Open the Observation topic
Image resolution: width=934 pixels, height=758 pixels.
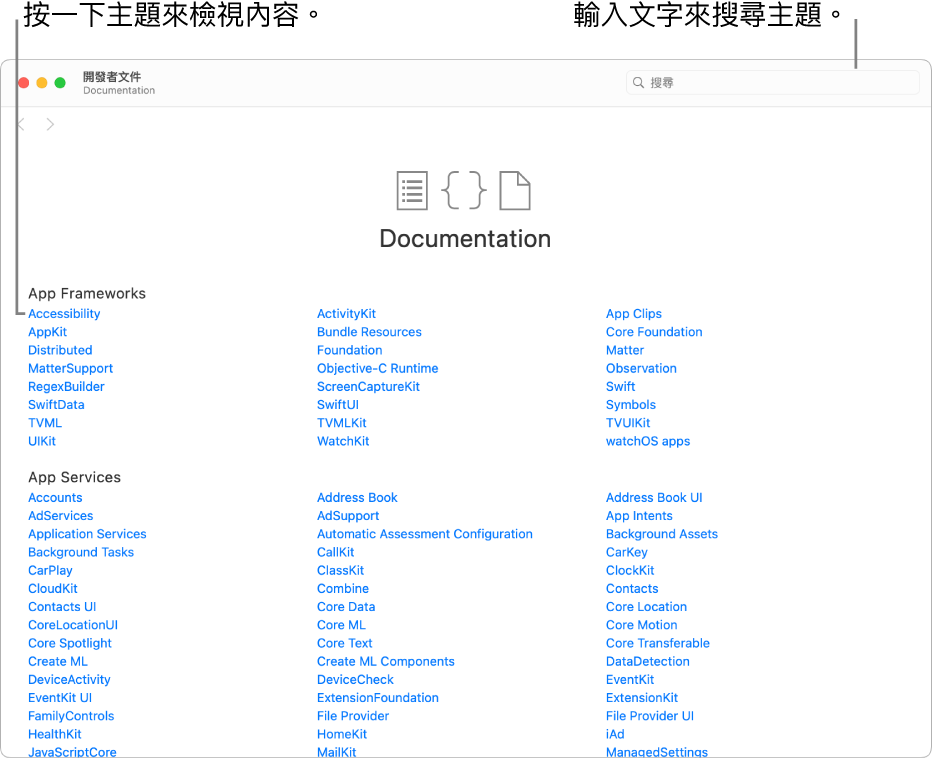641,369
